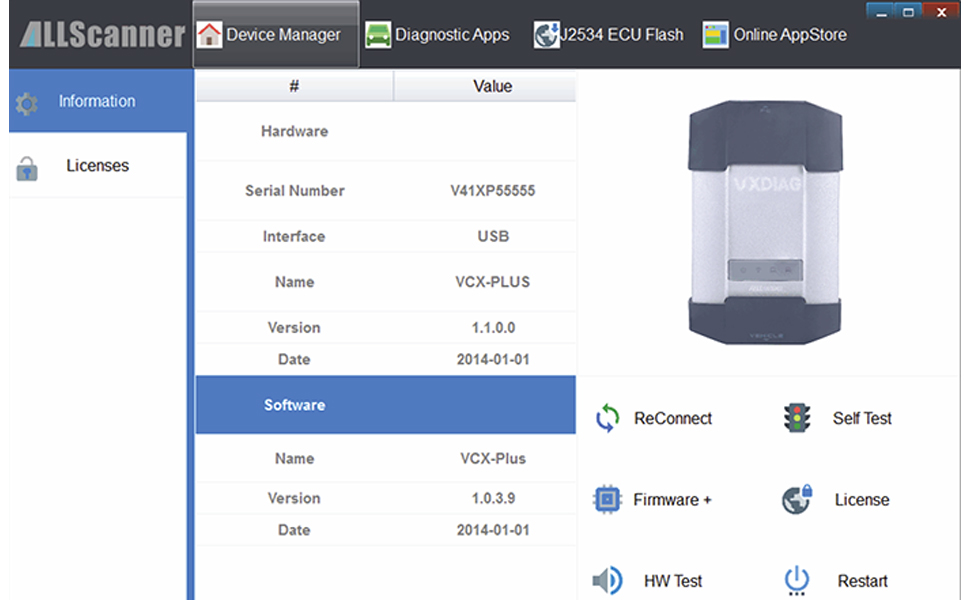Click the License button label
970x600 pixels.
pyautogui.click(x=862, y=500)
